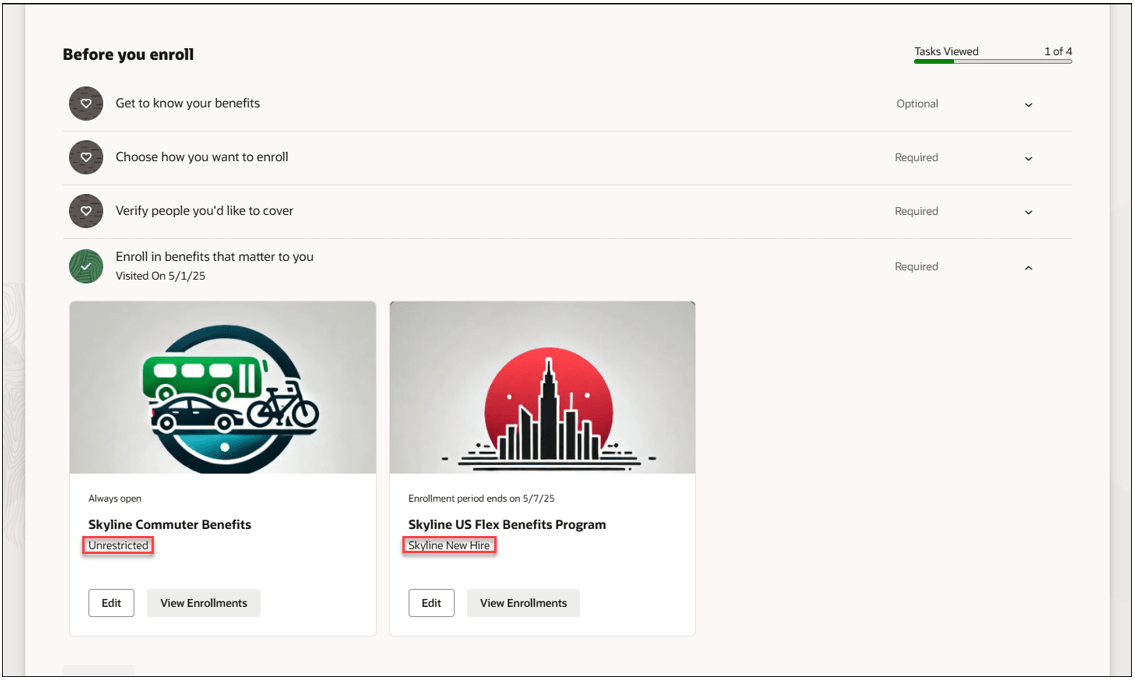Click the Skyline Commuter Benefits heading

169,524
